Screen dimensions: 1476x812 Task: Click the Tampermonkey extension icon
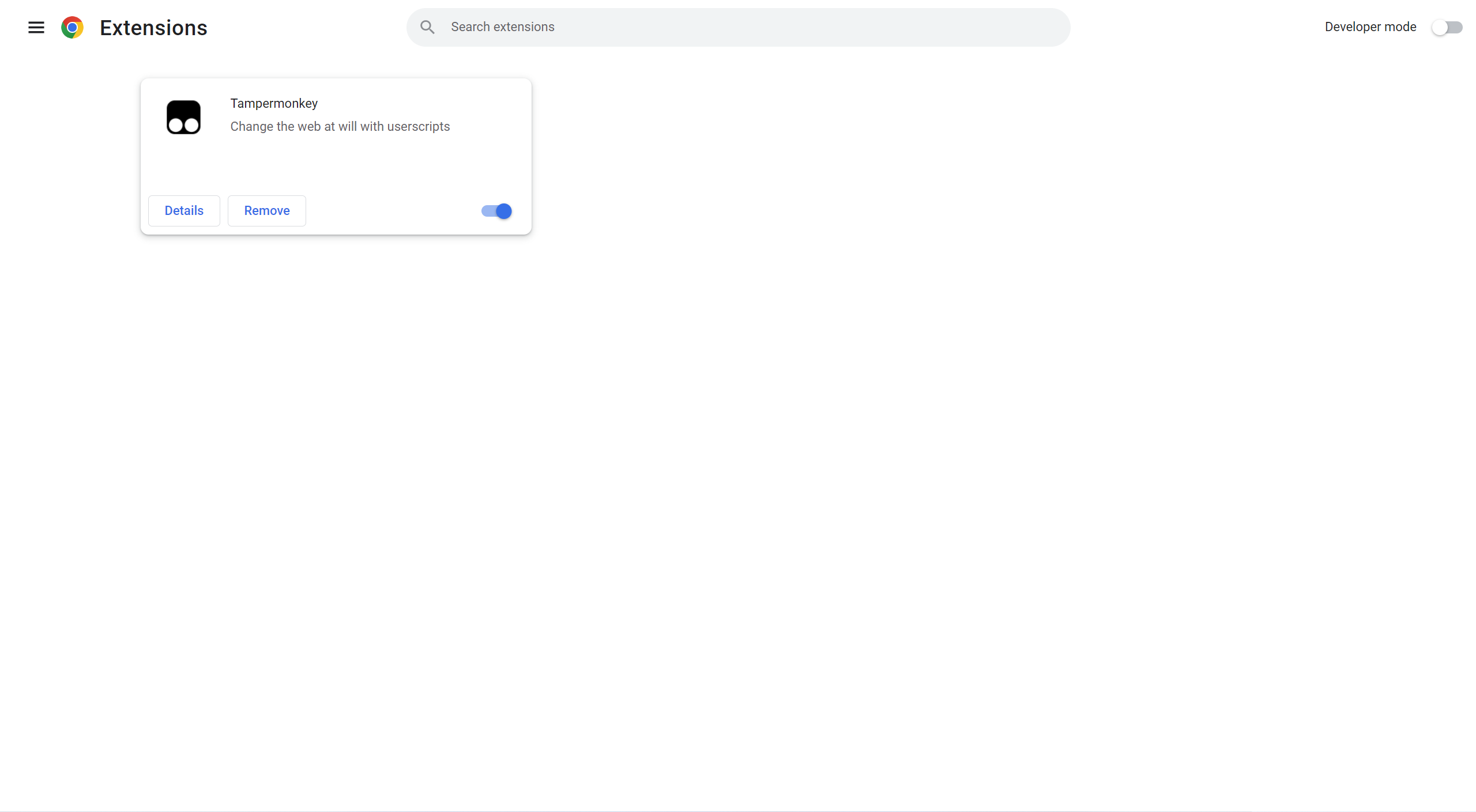(x=183, y=117)
